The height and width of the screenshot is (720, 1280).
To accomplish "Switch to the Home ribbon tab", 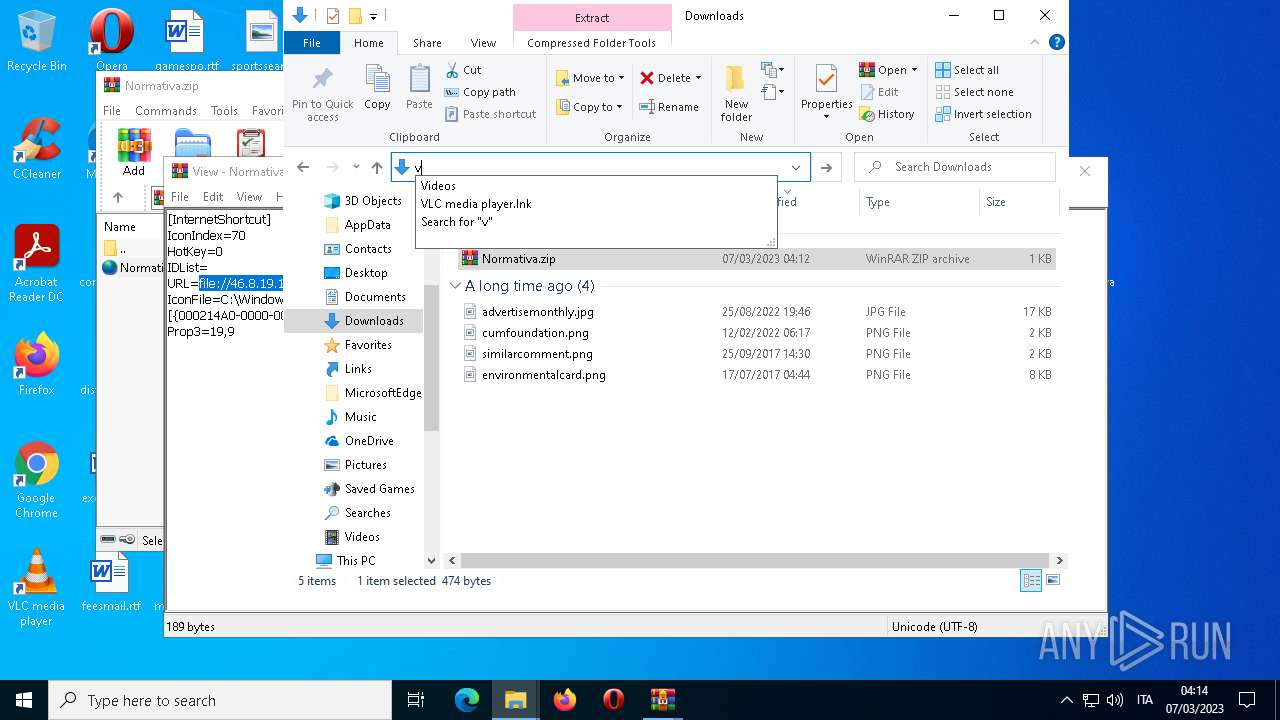I will [368, 43].
